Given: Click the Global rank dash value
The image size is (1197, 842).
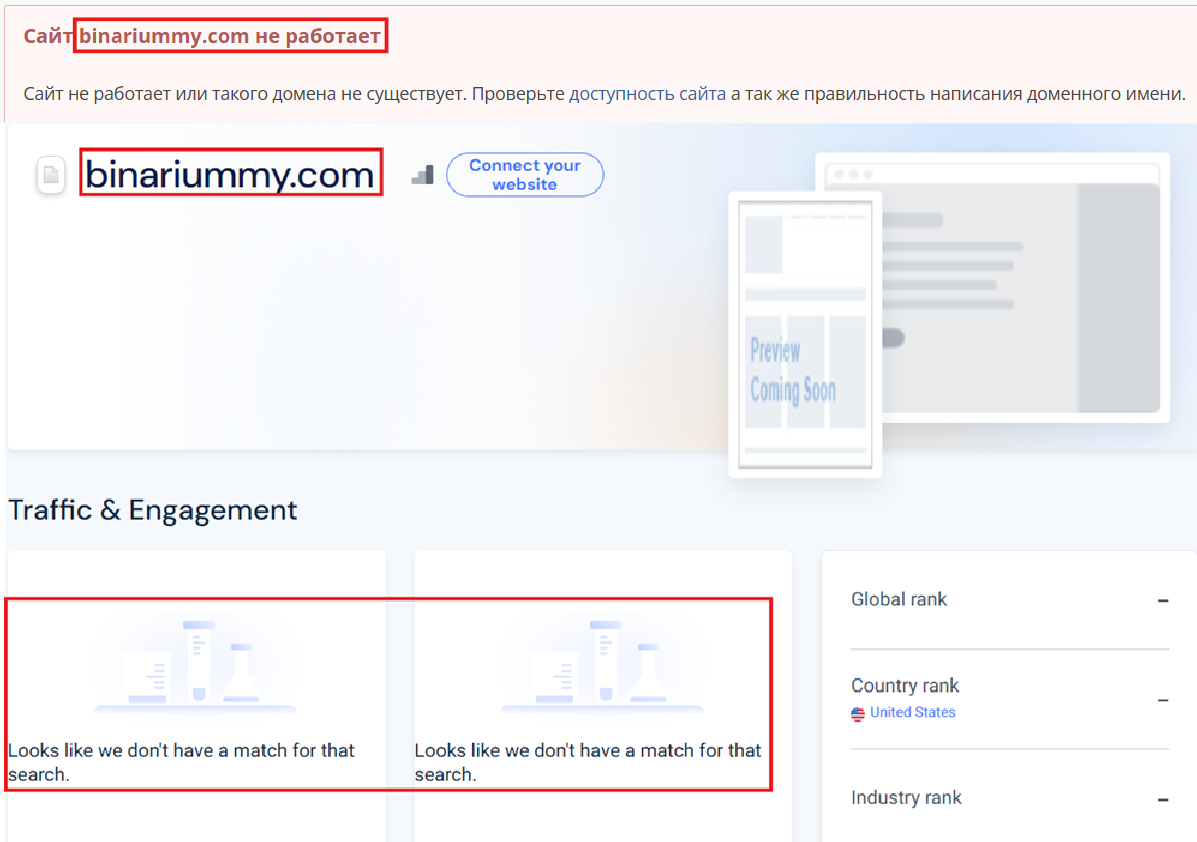Looking at the screenshot, I should tap(1161, 600).
